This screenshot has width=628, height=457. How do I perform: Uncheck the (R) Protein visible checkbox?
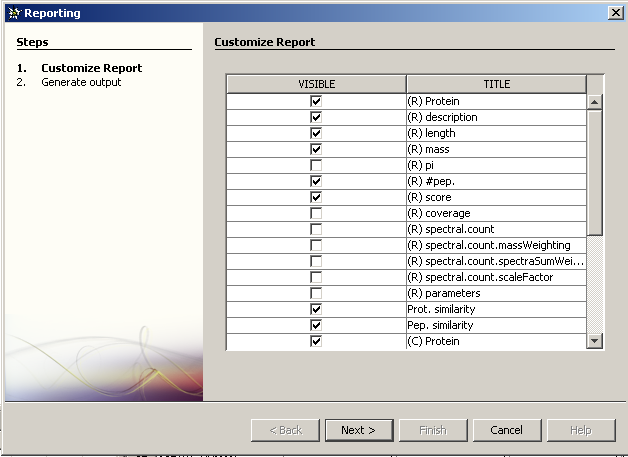click(316, 101)
